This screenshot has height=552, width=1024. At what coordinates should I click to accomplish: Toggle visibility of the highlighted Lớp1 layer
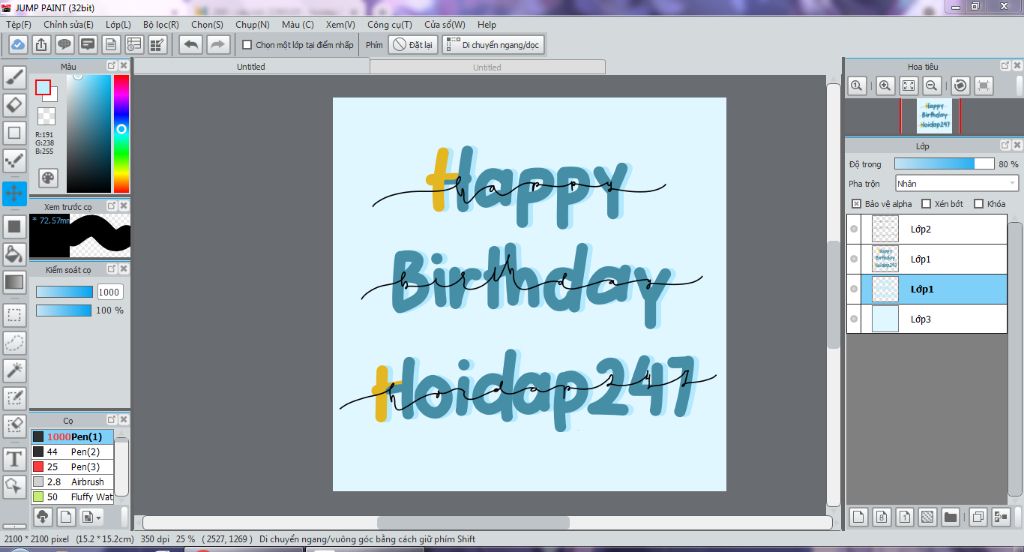(854, 289)
